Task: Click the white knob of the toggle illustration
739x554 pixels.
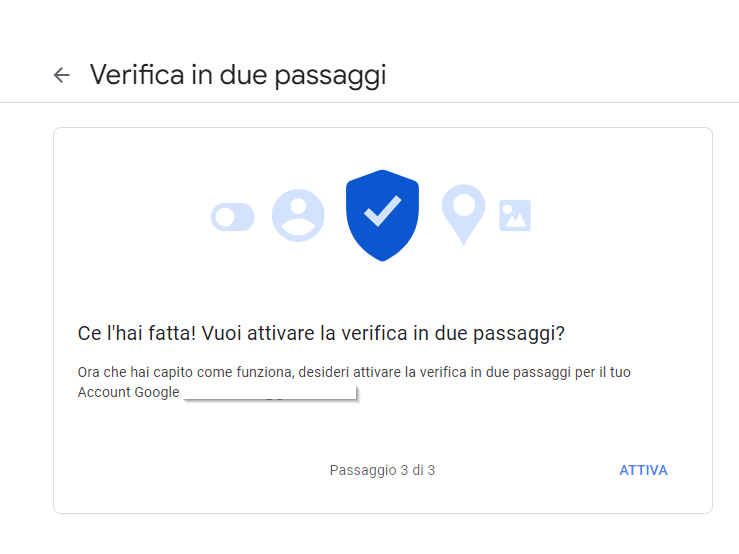Action: 225,217
